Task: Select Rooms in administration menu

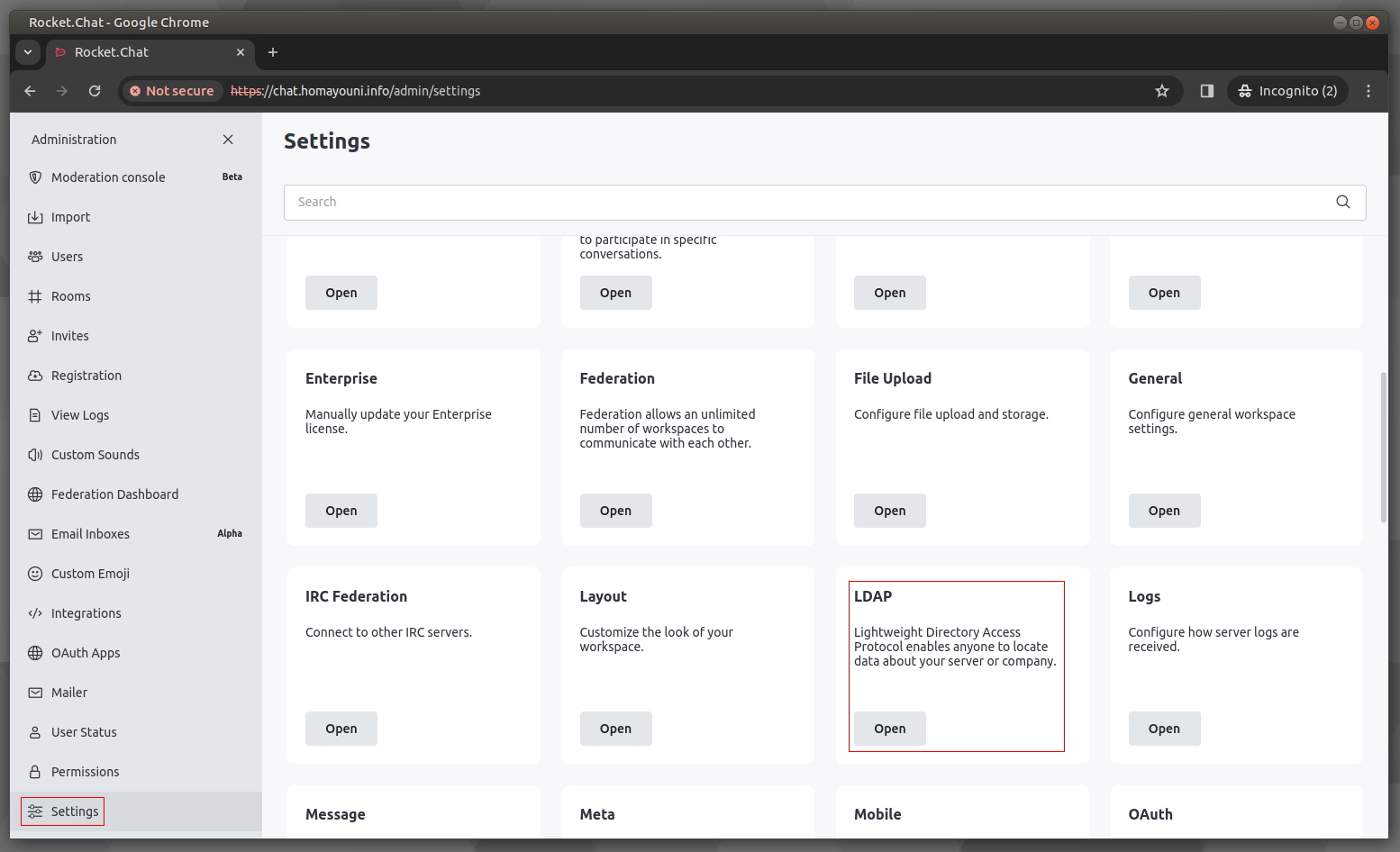Action: tap(136, 296)
